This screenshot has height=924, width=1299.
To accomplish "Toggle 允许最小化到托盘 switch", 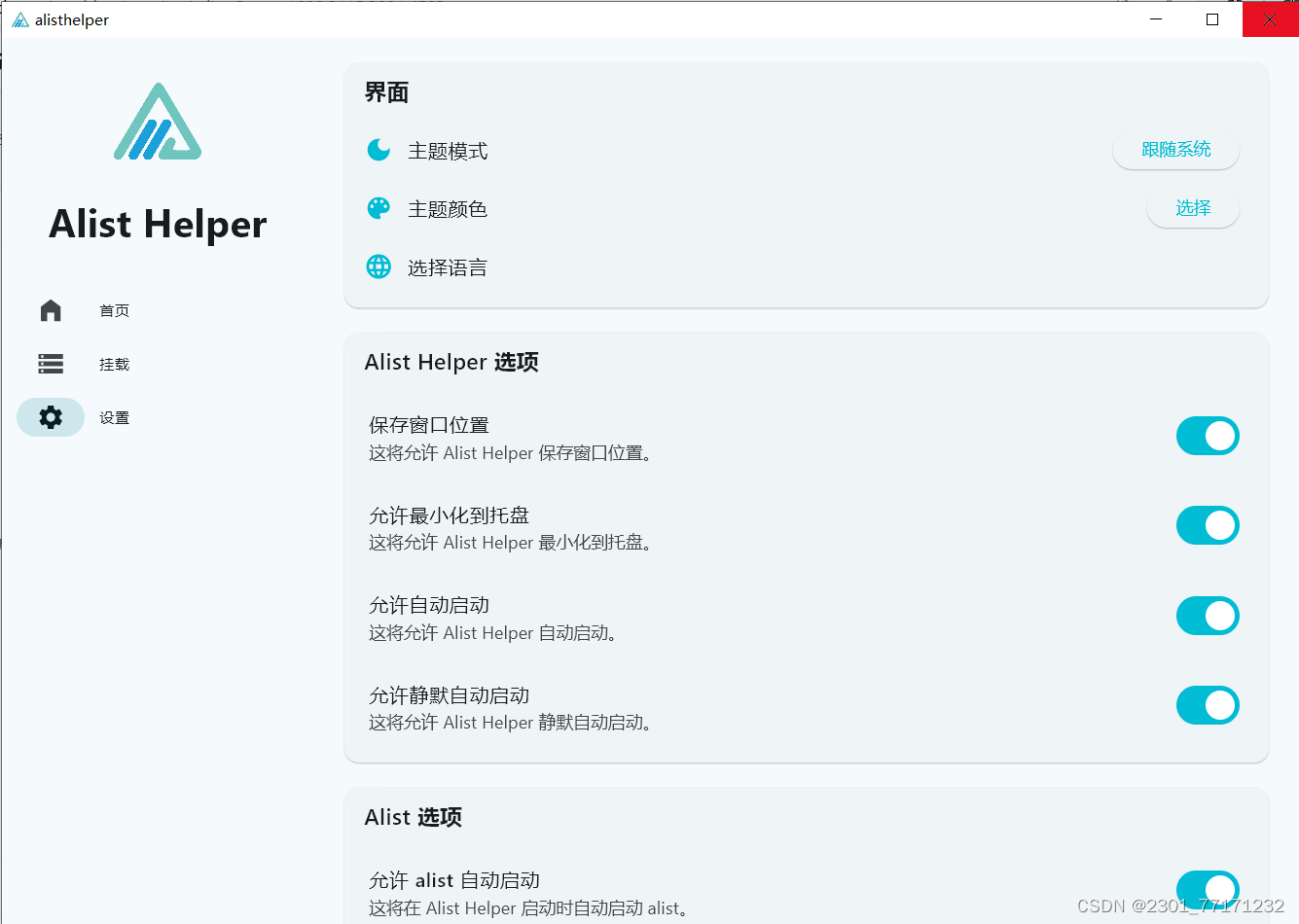I will [x=1208, y=525].
